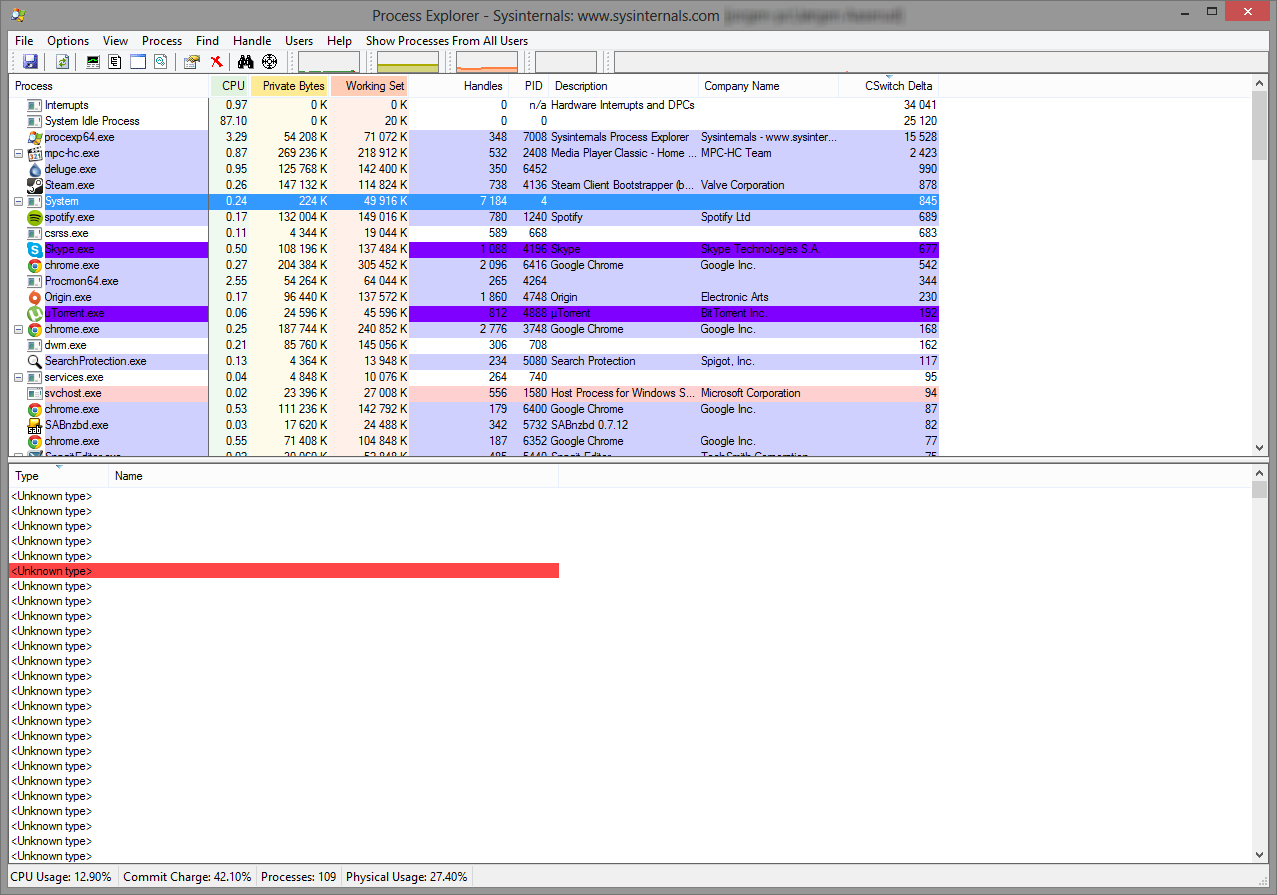
Task: Click CPU Usage value in status bar
Action: [x=61, y=877]
